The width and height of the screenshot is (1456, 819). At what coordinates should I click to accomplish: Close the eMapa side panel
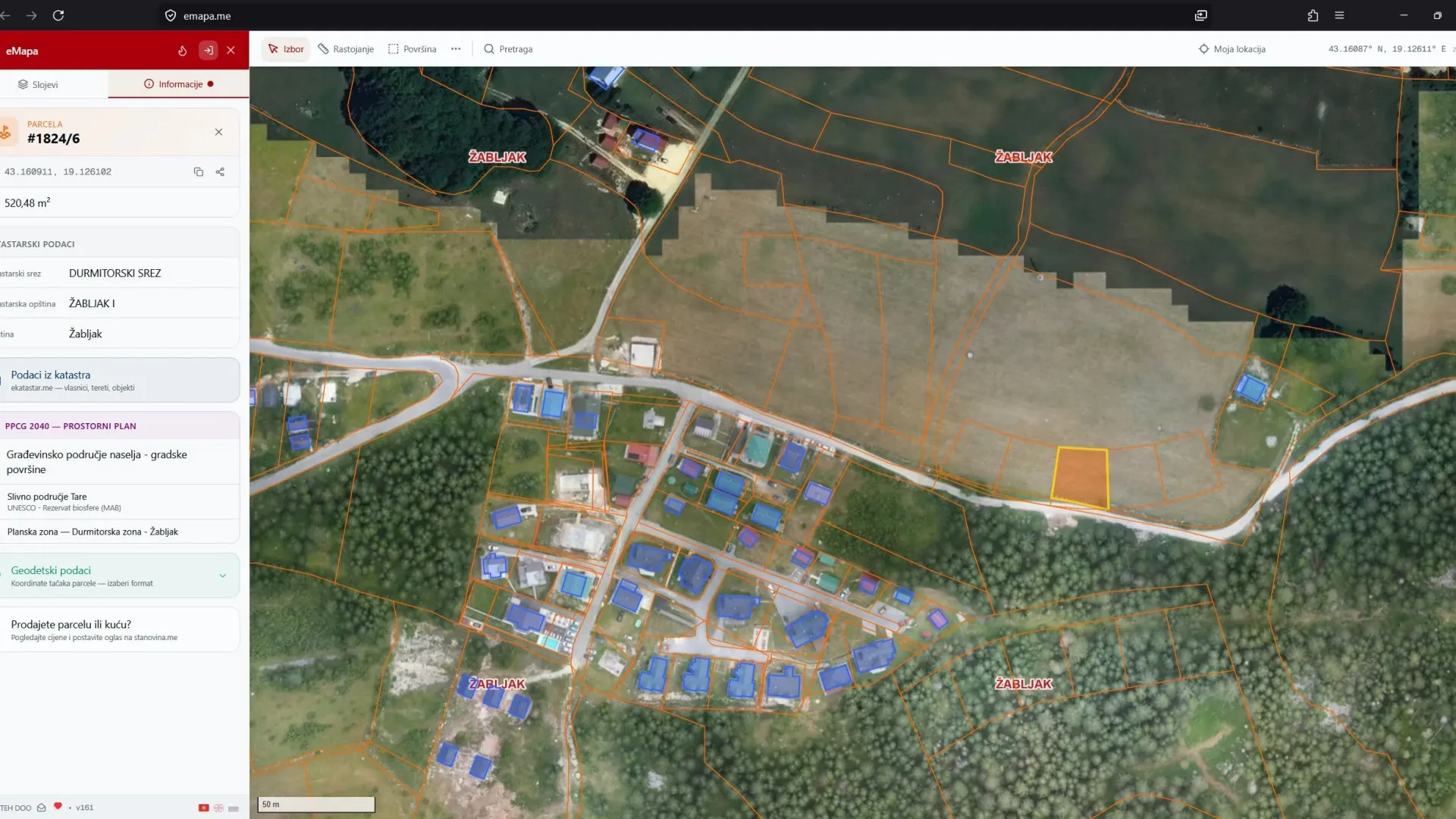pyautogui.click(x=231, y=51)
